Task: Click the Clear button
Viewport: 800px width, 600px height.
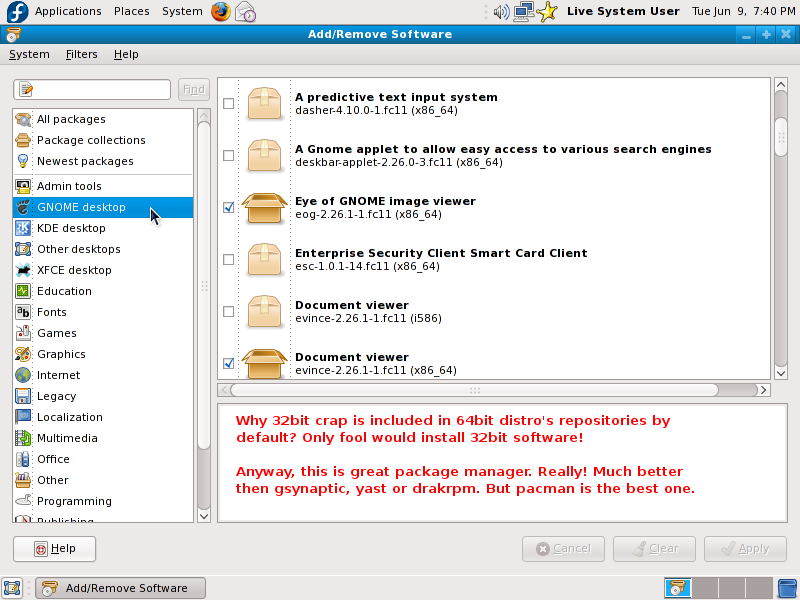Action: coord(654,549)
